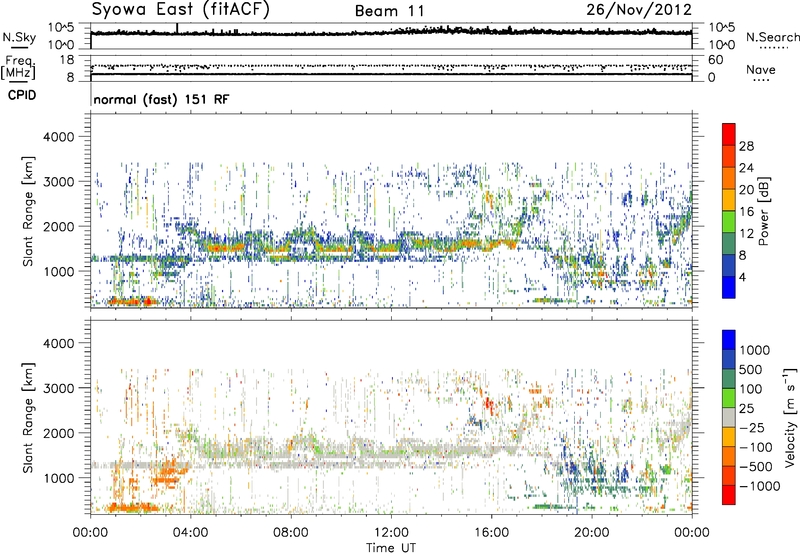
Task: Select the 'Beam 11' heading
Action: pyautogui.click(x=389, y=11)
